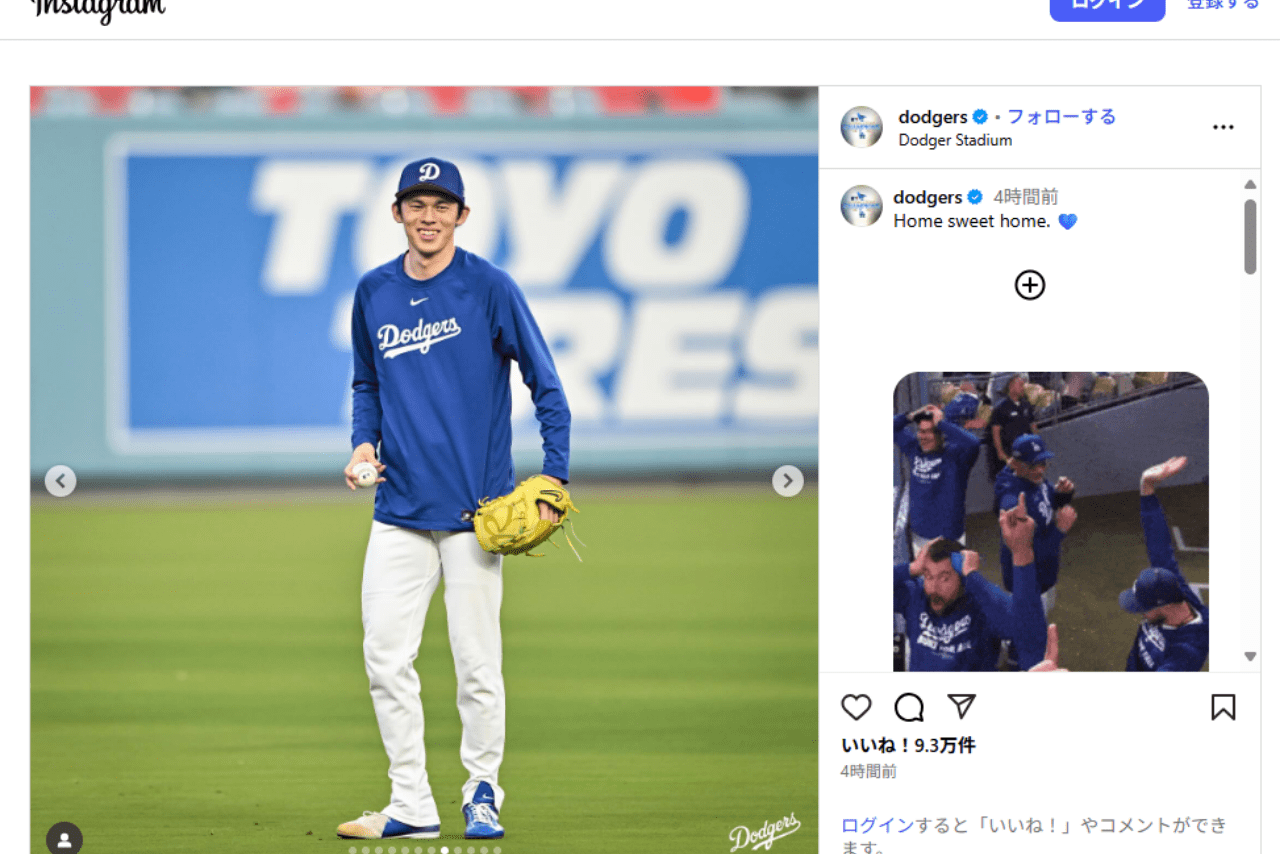
Task: Click the dodgers profile avatar thumbnail
Action: [861, 127]
